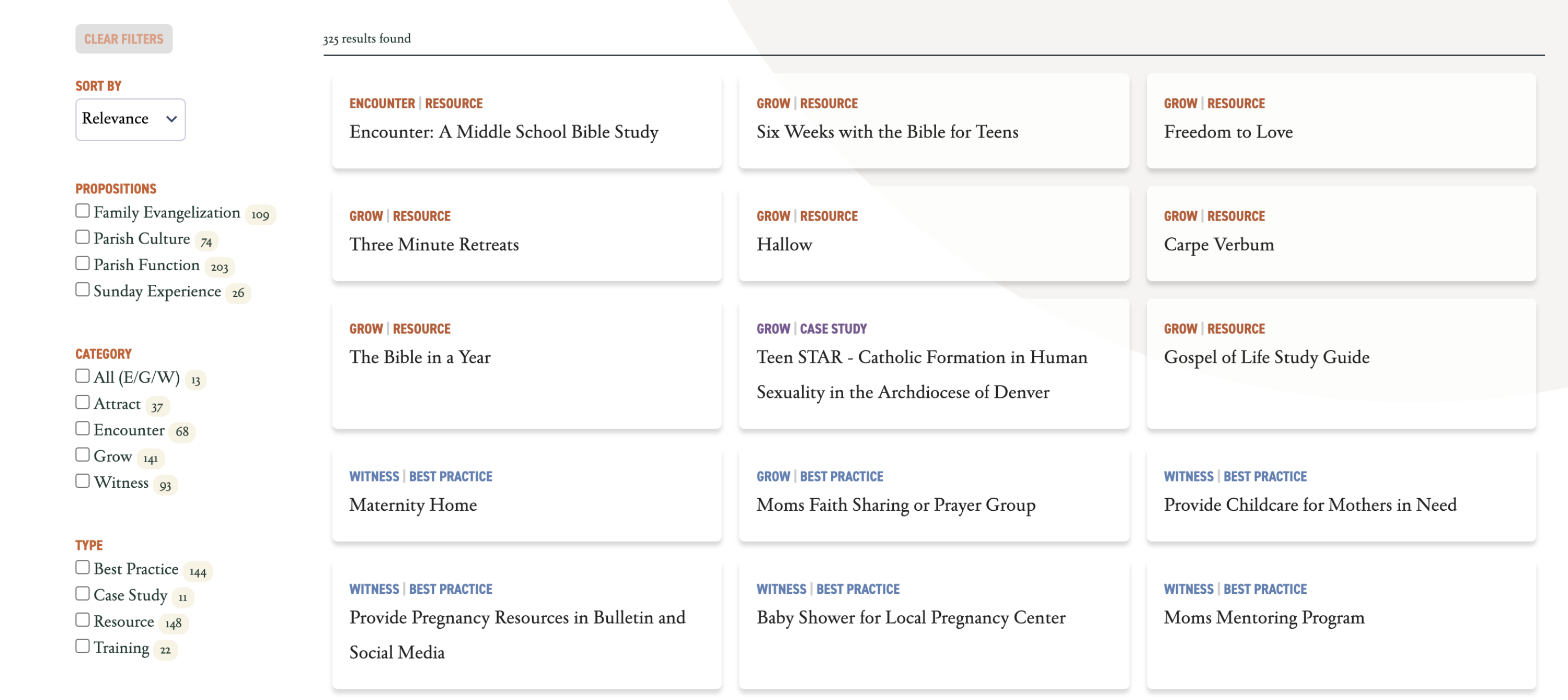The width and height of the screenshot is (1568, 700).
Task: Enable the Parish Function filter
Action: (82, 263)
